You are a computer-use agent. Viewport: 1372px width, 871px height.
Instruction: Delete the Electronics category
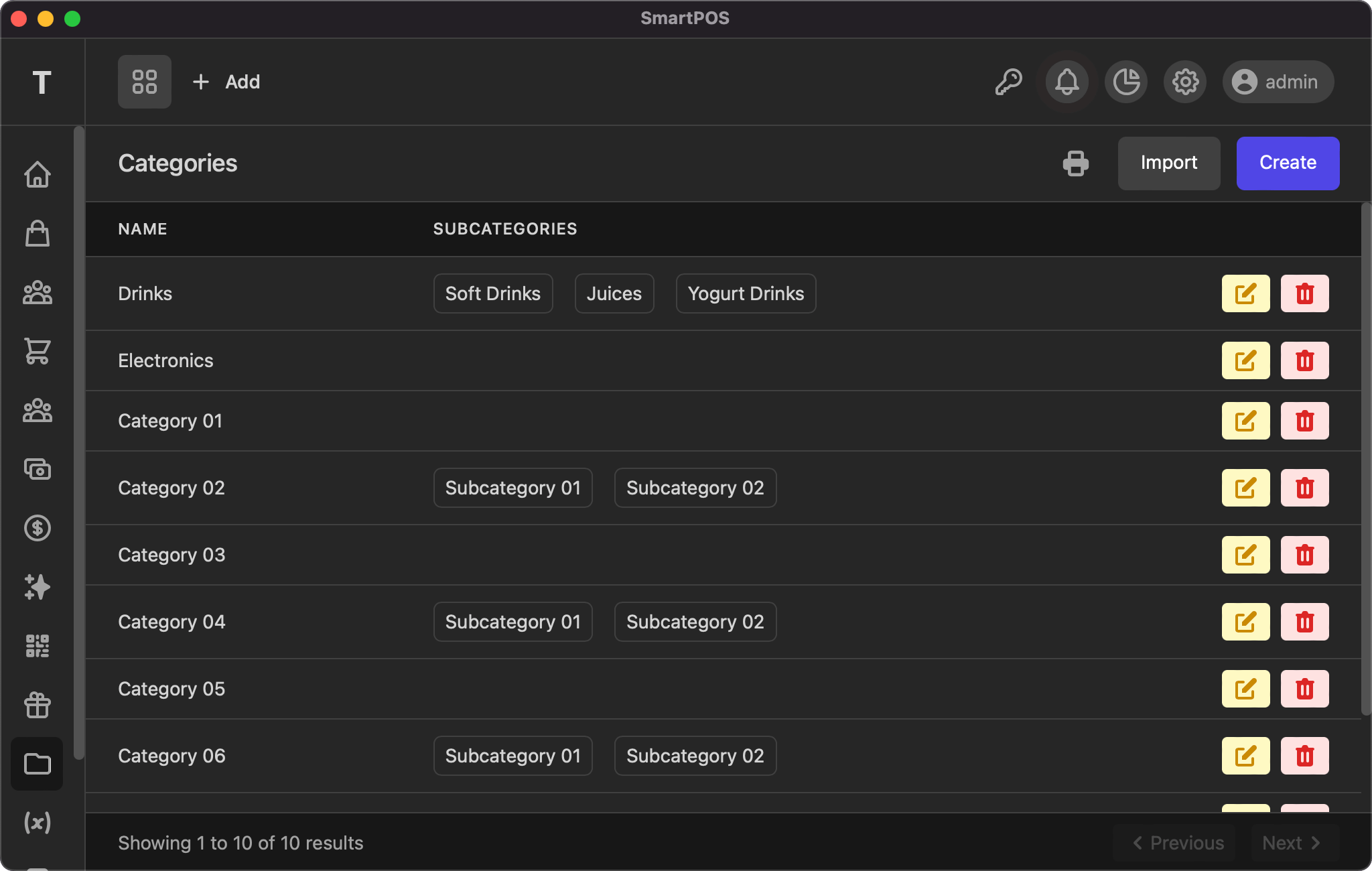[x=1304, y=360]
